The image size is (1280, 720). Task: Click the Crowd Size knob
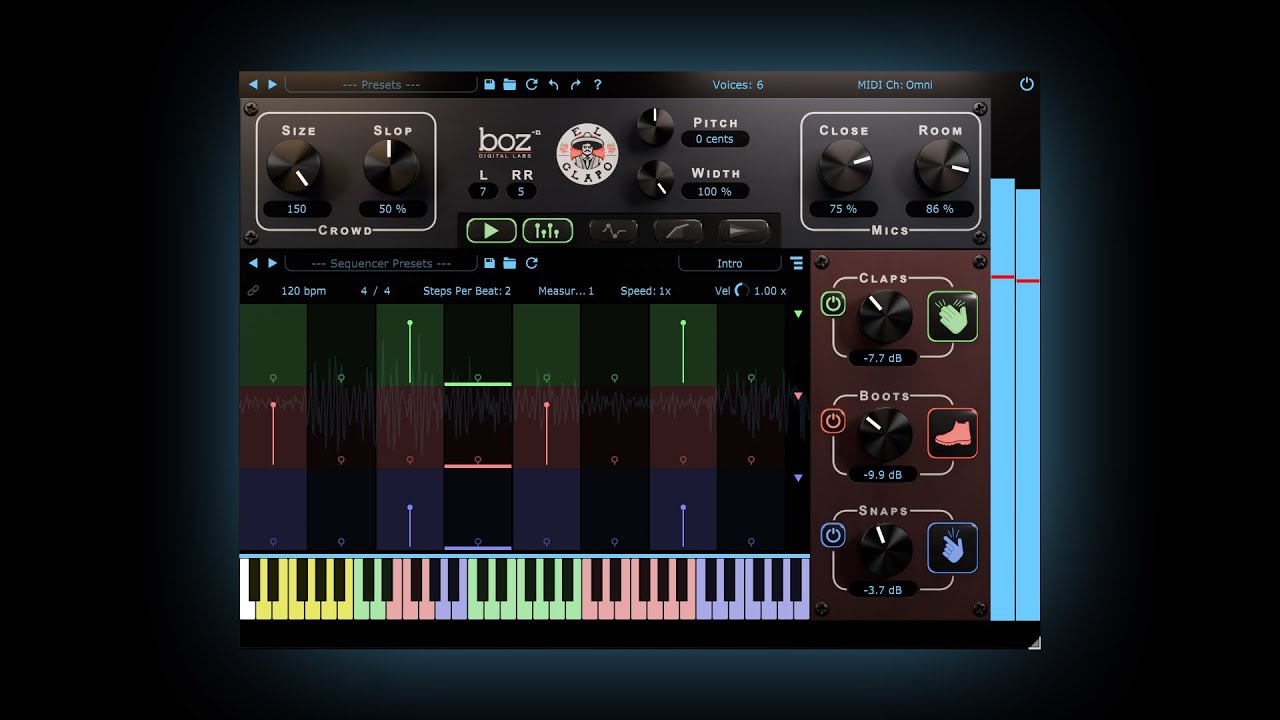click(x=294, y=166)
